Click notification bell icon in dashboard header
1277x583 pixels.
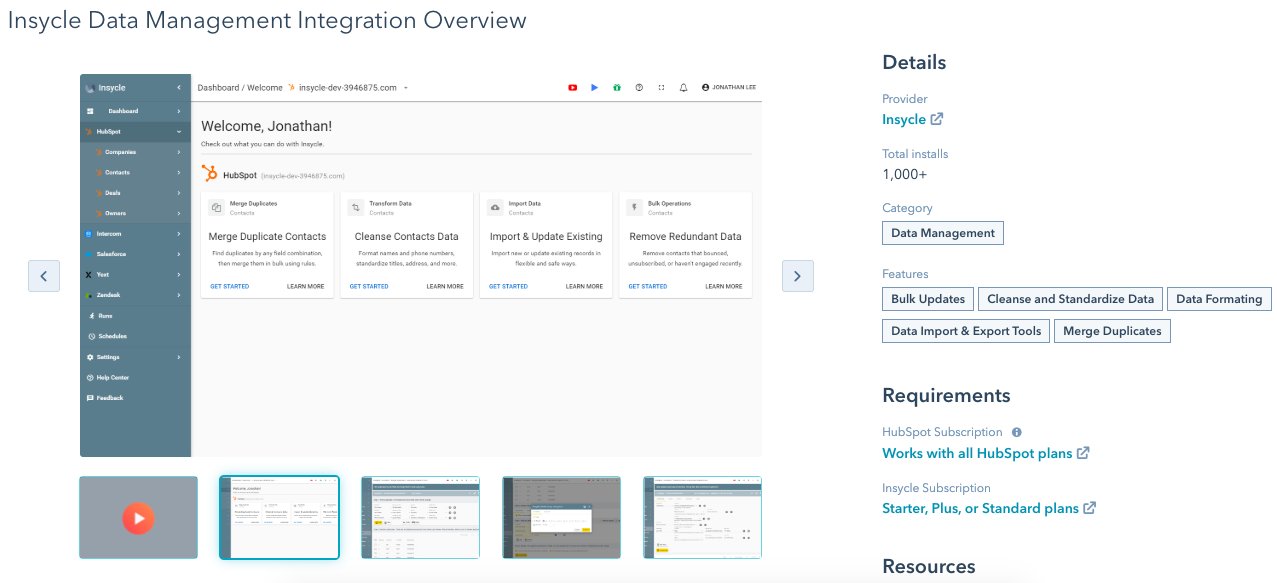click(684, 88)
